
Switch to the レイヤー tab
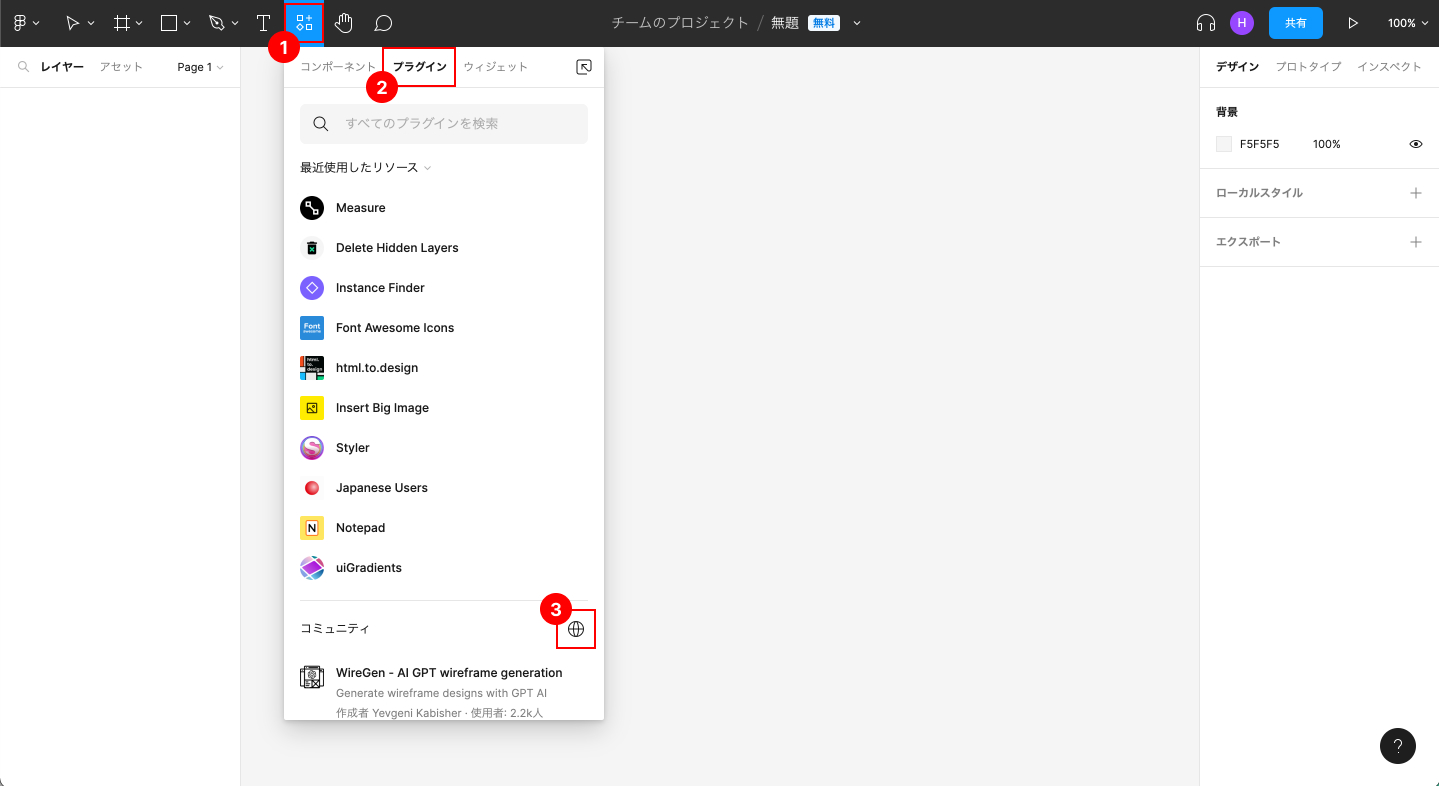[62, 67]
